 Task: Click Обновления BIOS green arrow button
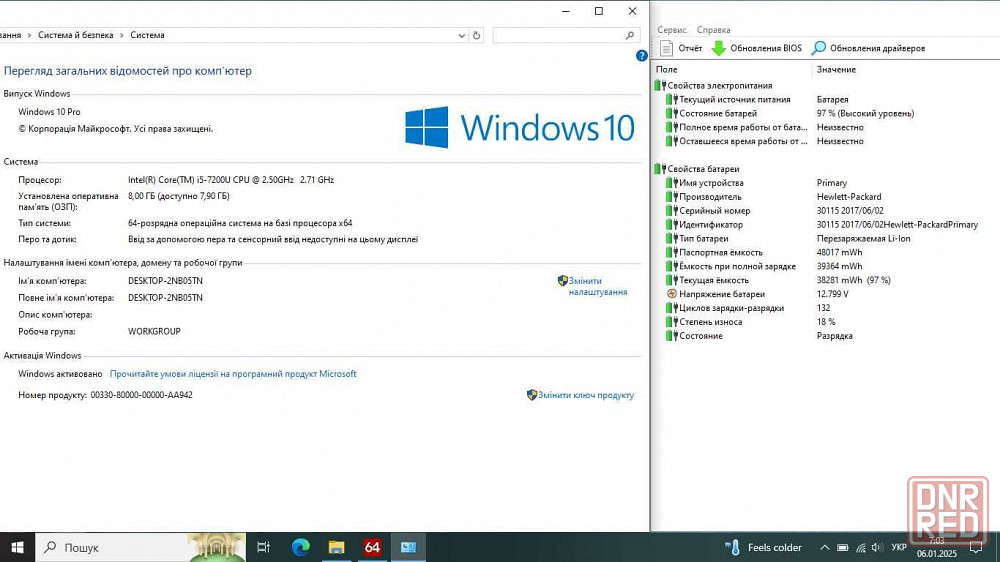point(757,48)
